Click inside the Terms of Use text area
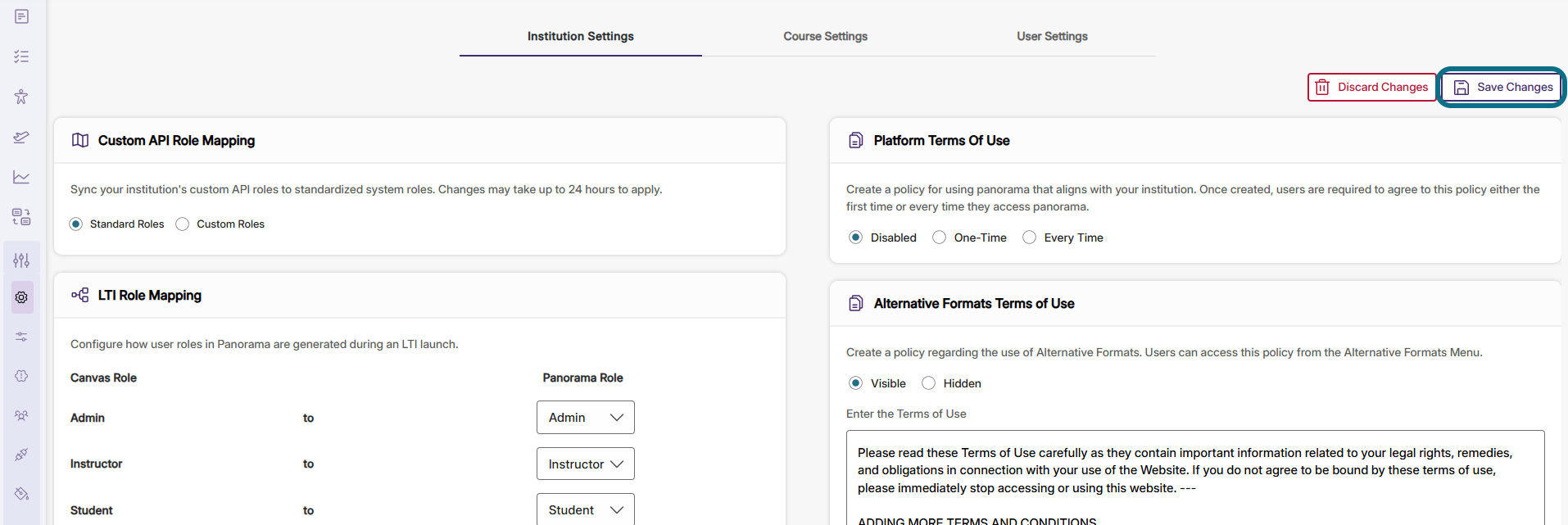Viewport: 1568px width, 525px height. [x=1195, y=477]
